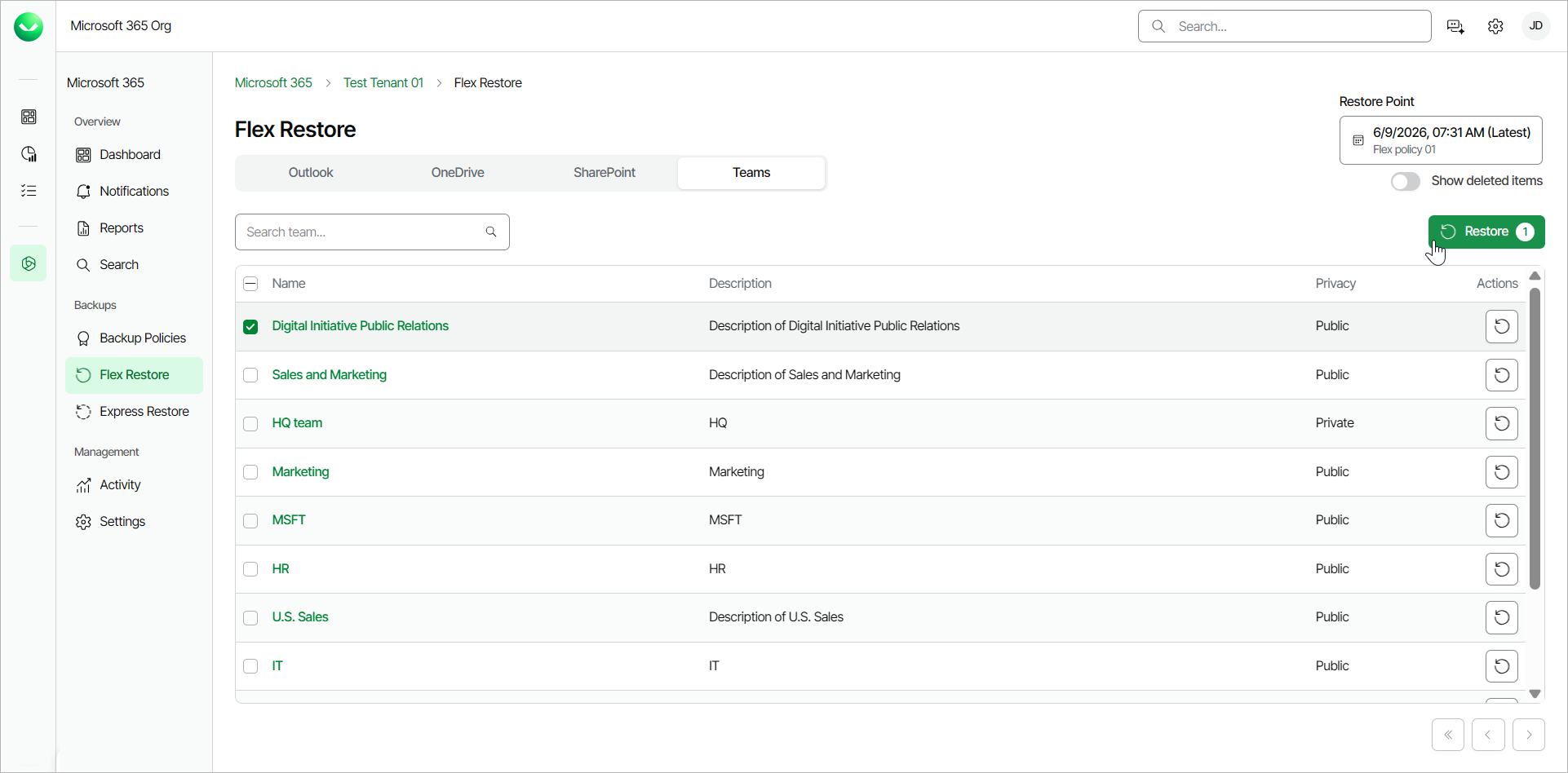Viewport: 1568px width, 773px height.
Task: Enable the Show deleted items toggle
Action: click(x=1406, y=181)
